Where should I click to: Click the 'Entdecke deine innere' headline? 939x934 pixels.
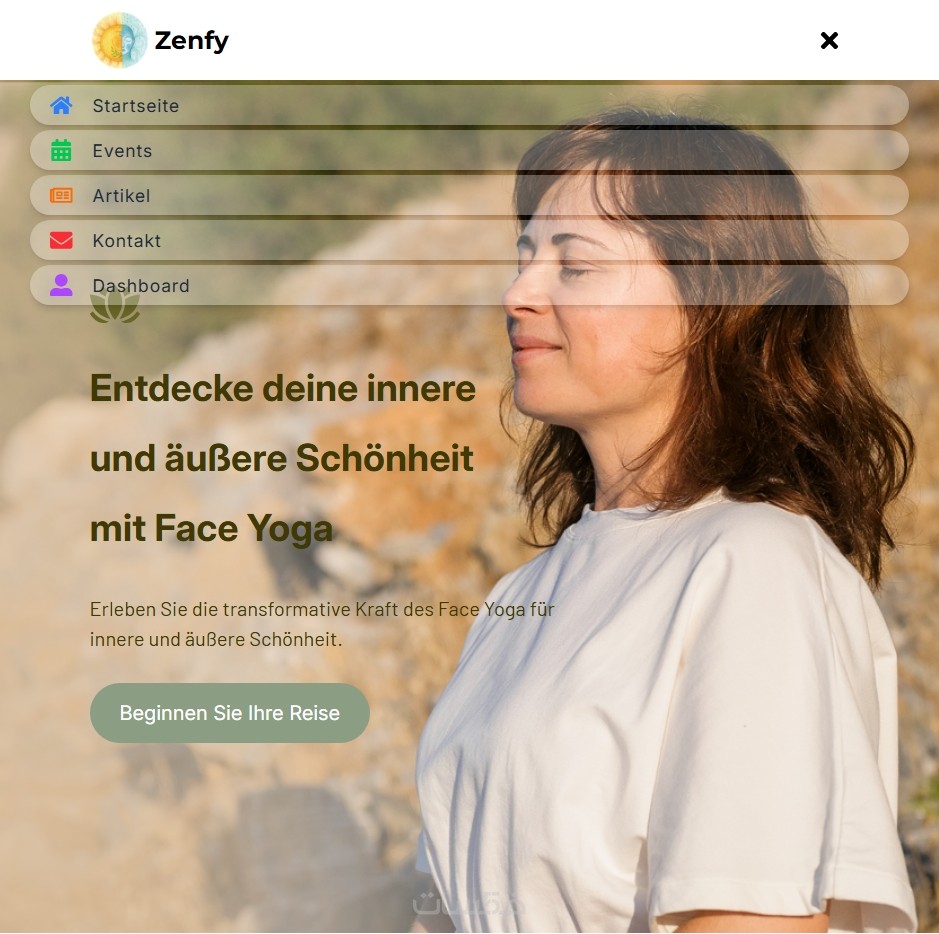click(x=283, y=388)
